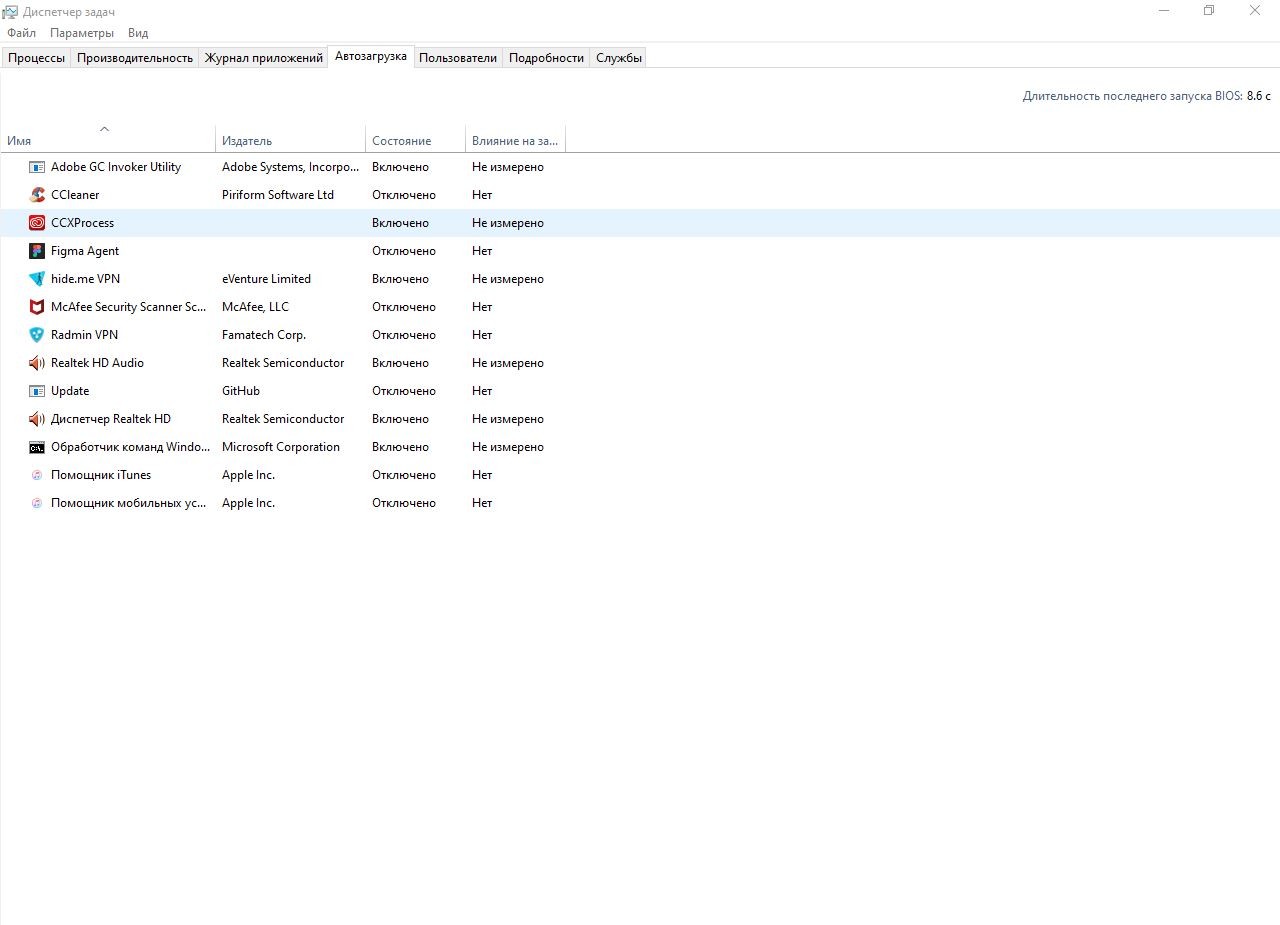Click the Piriform Software Ltd publisher cell
This screenshot has width=1280, height=925.
[278, 195]
